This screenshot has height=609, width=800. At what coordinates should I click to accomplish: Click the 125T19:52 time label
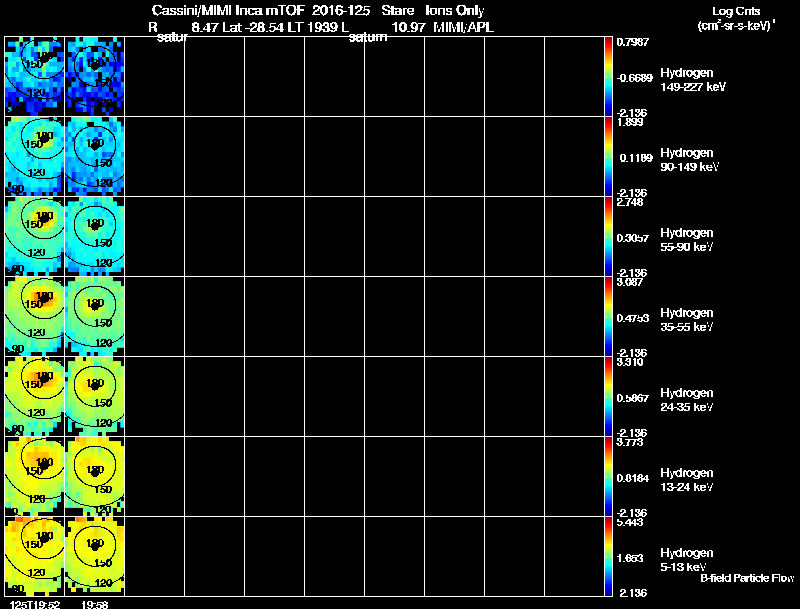35,604
